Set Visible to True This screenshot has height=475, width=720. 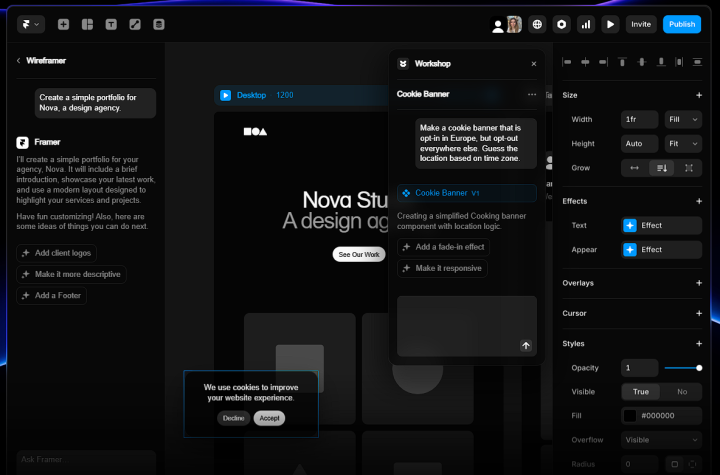640,392
